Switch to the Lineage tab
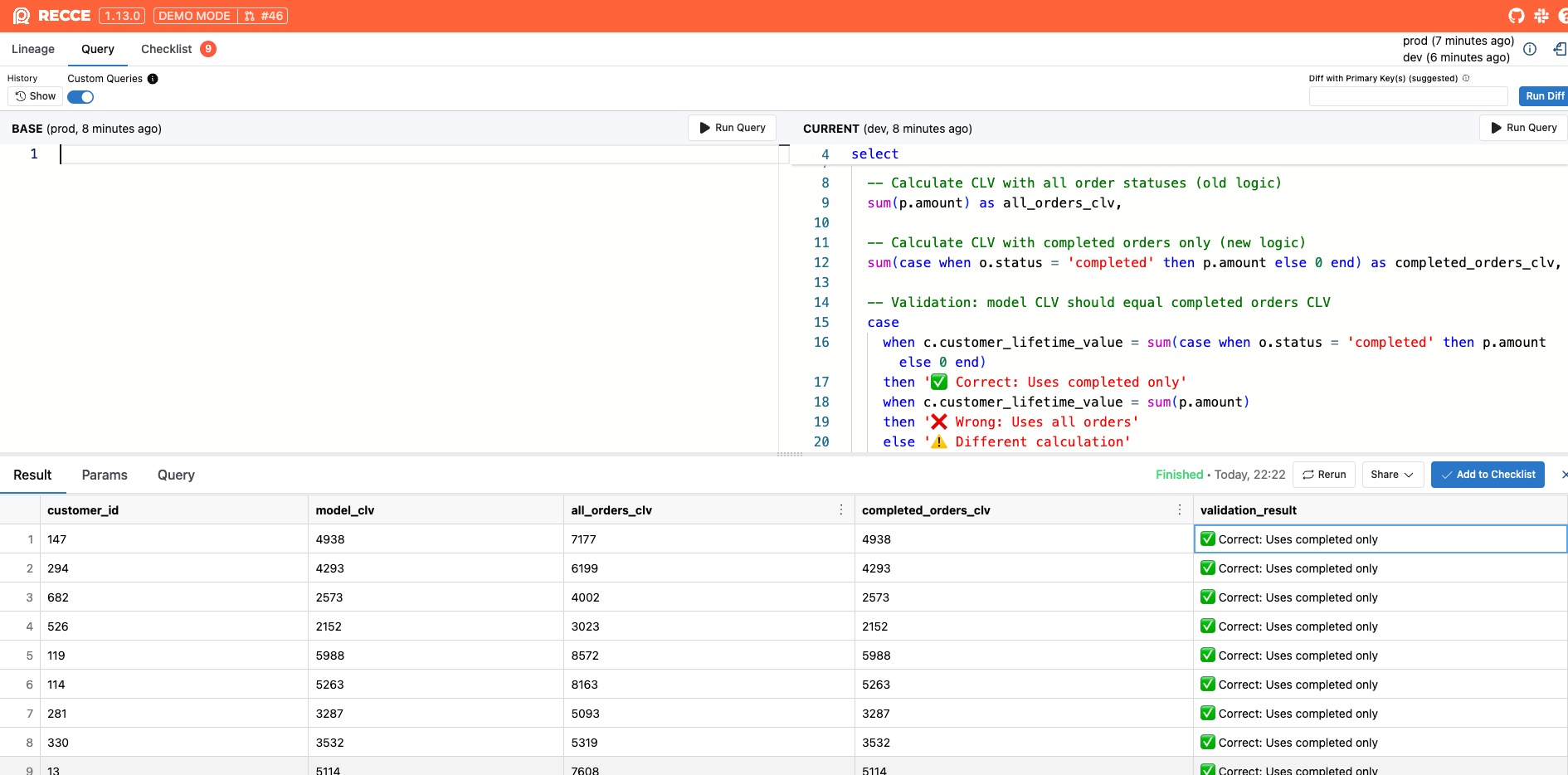 tap(33, 49)
